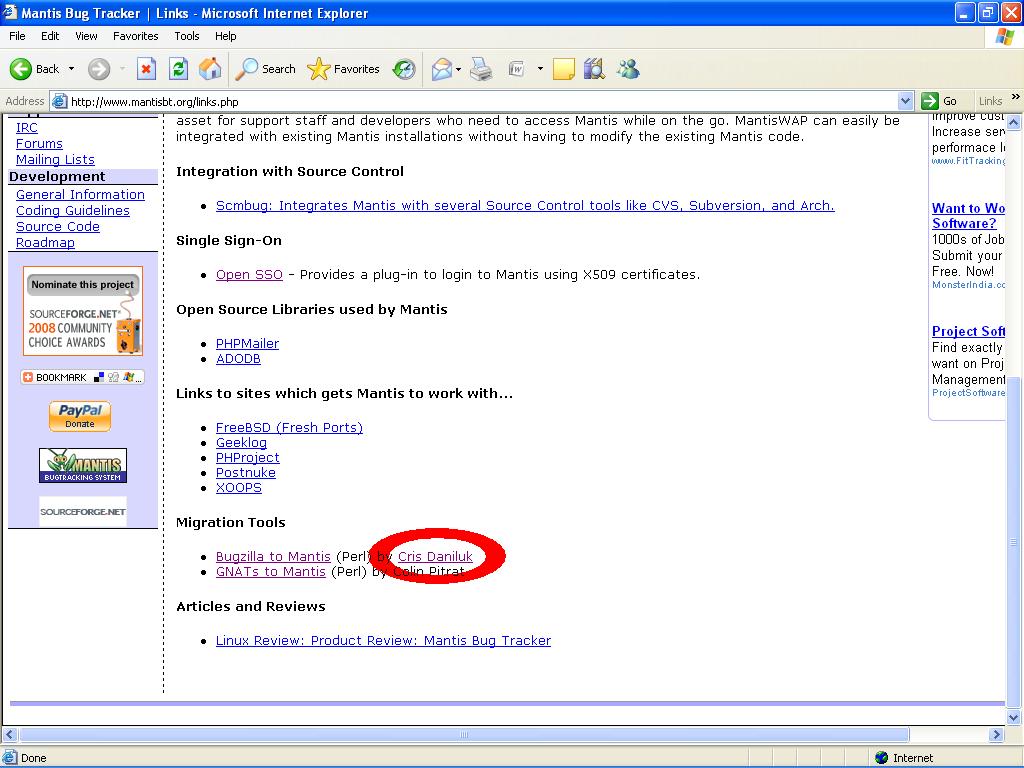Image resolution: width=1024 pixels, height=768 pixels.
Task: Open the Tools menu
Action: (187, 36)
